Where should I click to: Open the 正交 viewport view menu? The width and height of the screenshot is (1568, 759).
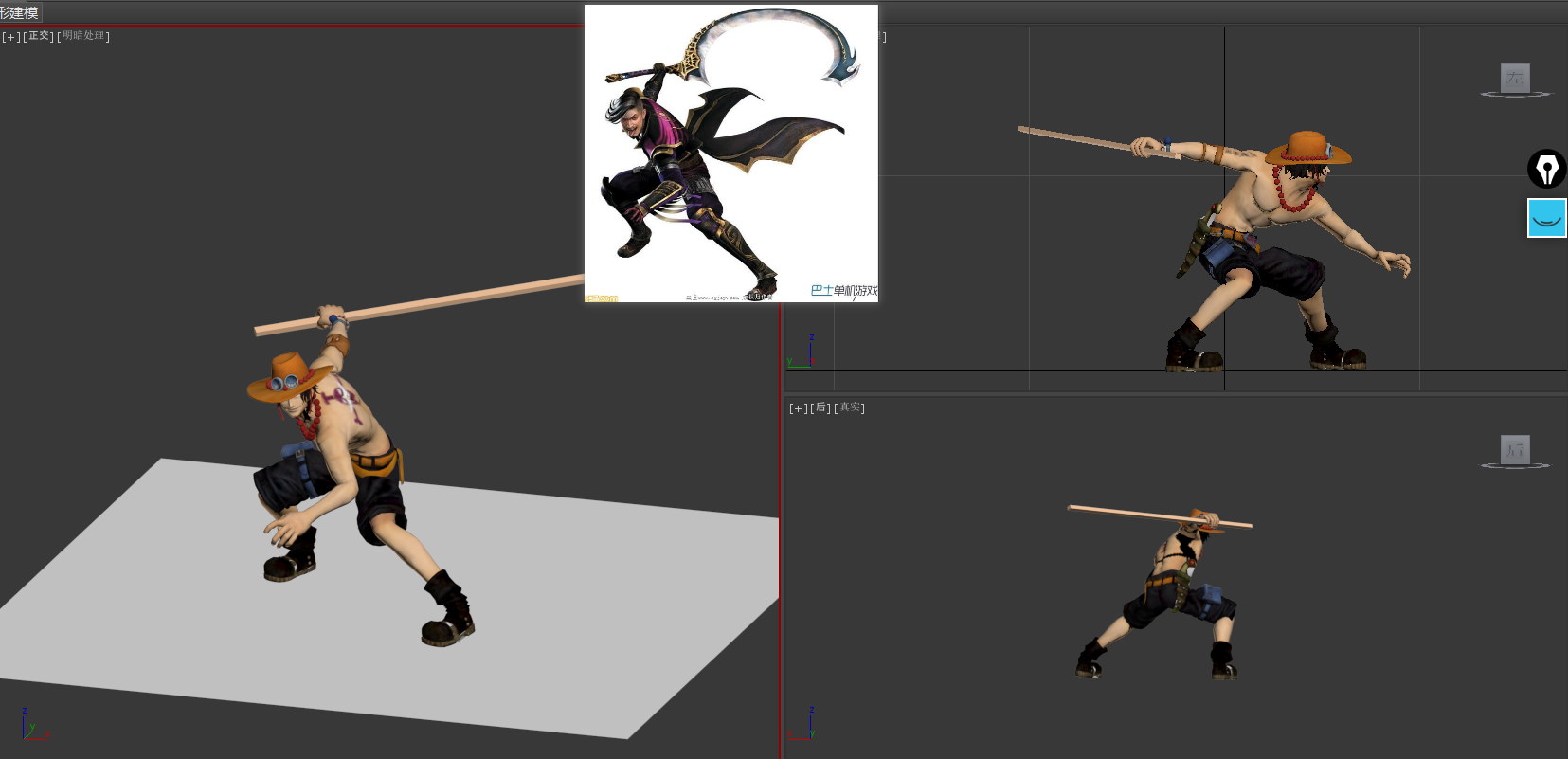click(39, 36)
